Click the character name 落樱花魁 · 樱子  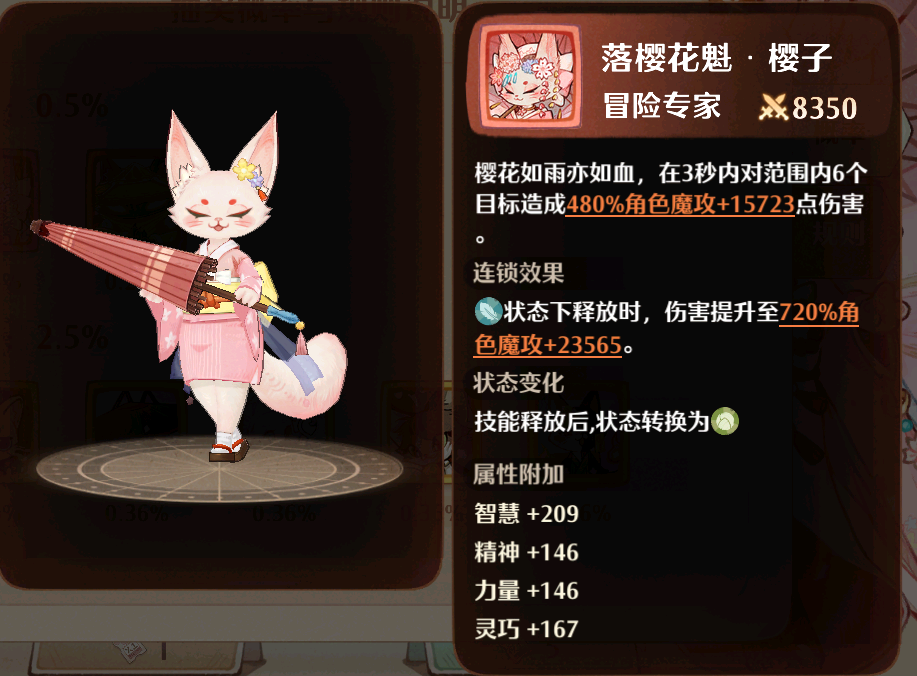716,58
